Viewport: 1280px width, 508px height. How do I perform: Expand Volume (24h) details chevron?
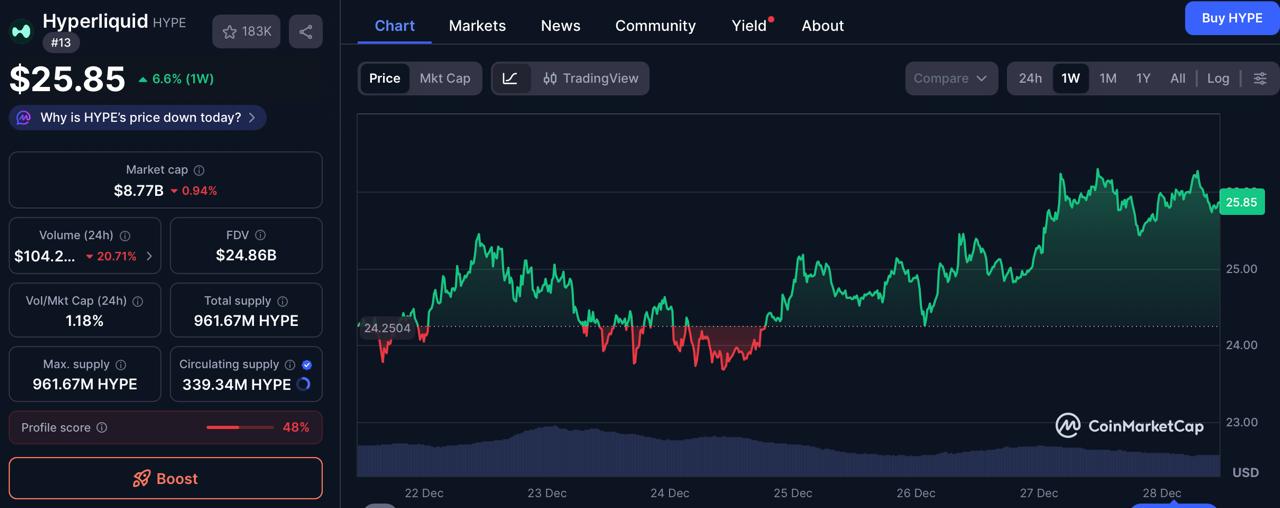pos(150,256)
